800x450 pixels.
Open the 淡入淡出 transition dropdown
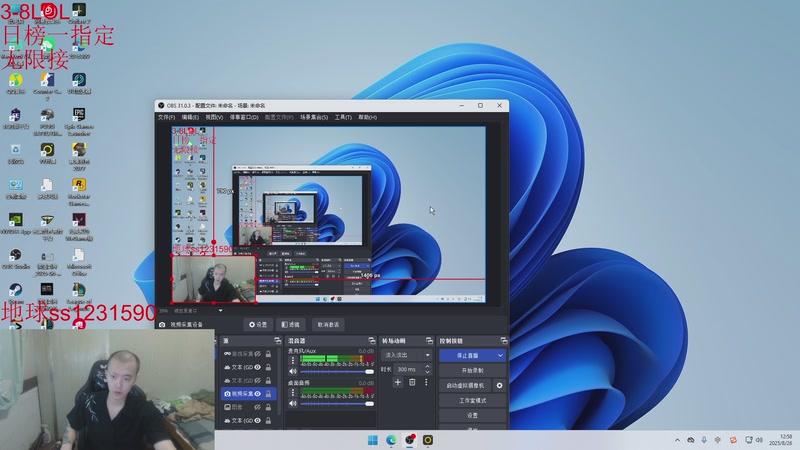click(407, 355)
